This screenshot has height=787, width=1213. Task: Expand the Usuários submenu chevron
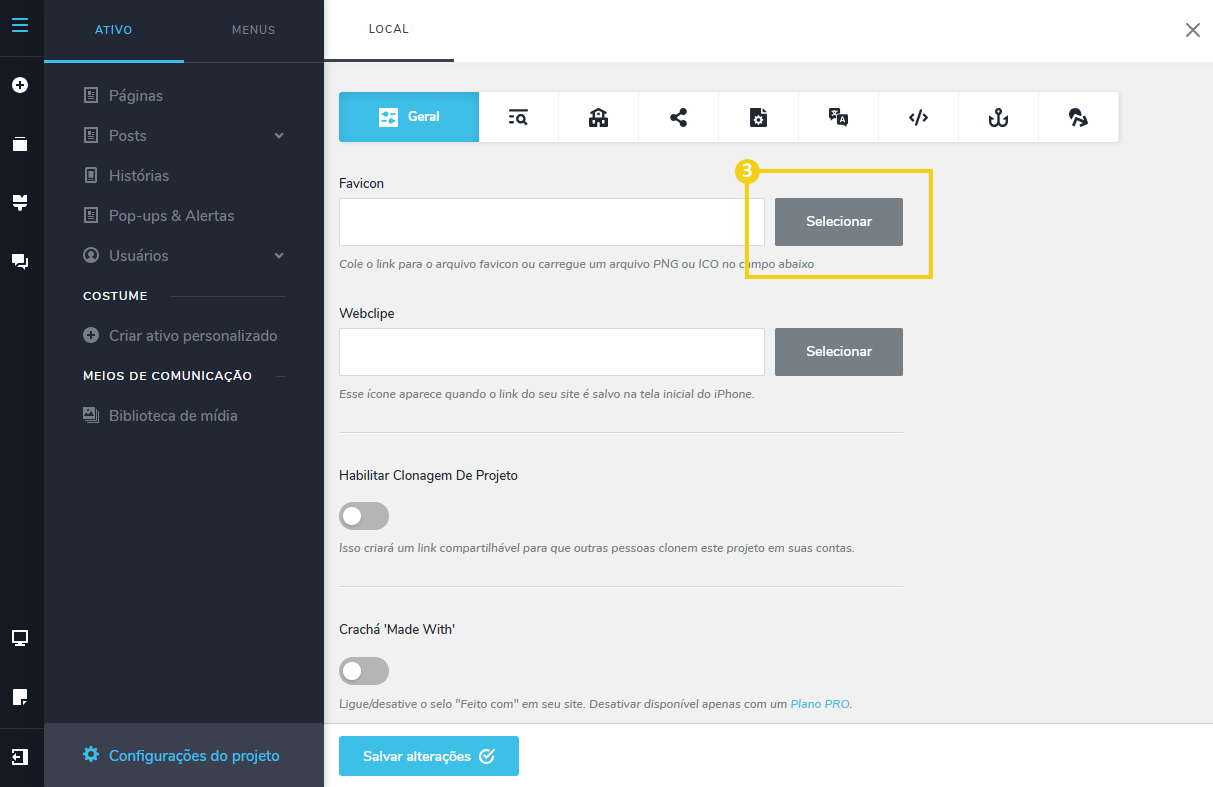coord(279,256)
